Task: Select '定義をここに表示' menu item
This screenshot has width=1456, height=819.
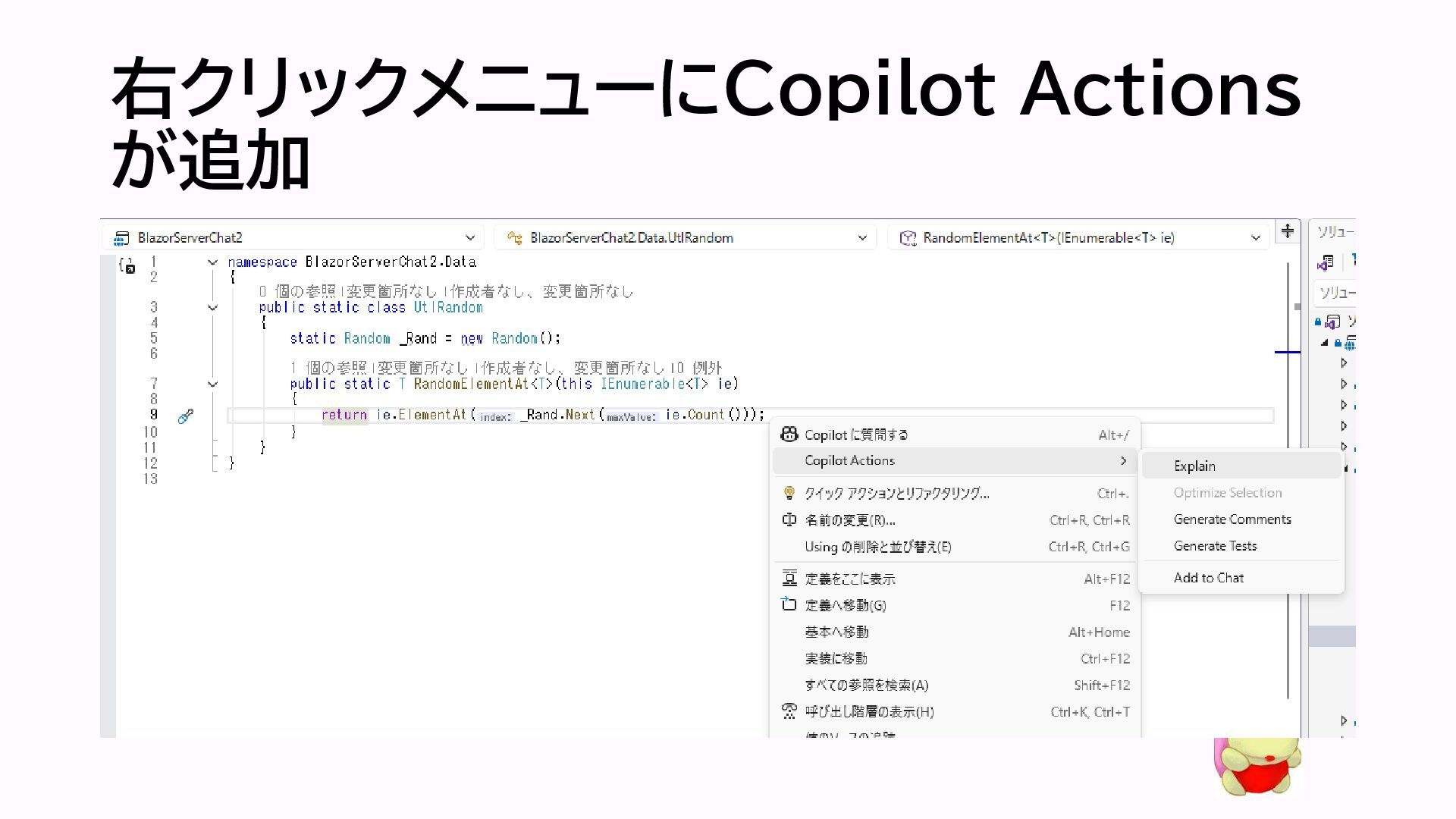Action: pos(955,579)
